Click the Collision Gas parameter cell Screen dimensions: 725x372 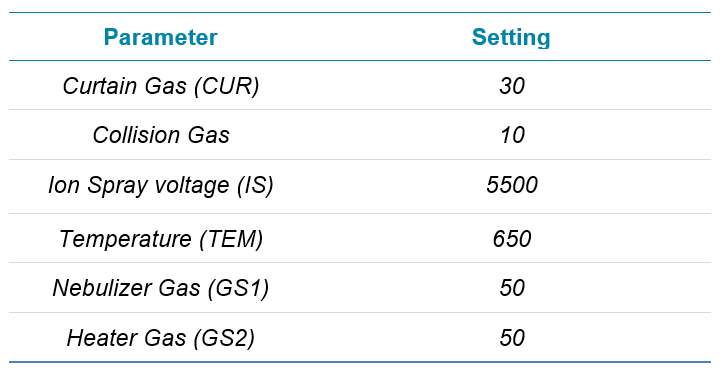click(x=161, y=135)
